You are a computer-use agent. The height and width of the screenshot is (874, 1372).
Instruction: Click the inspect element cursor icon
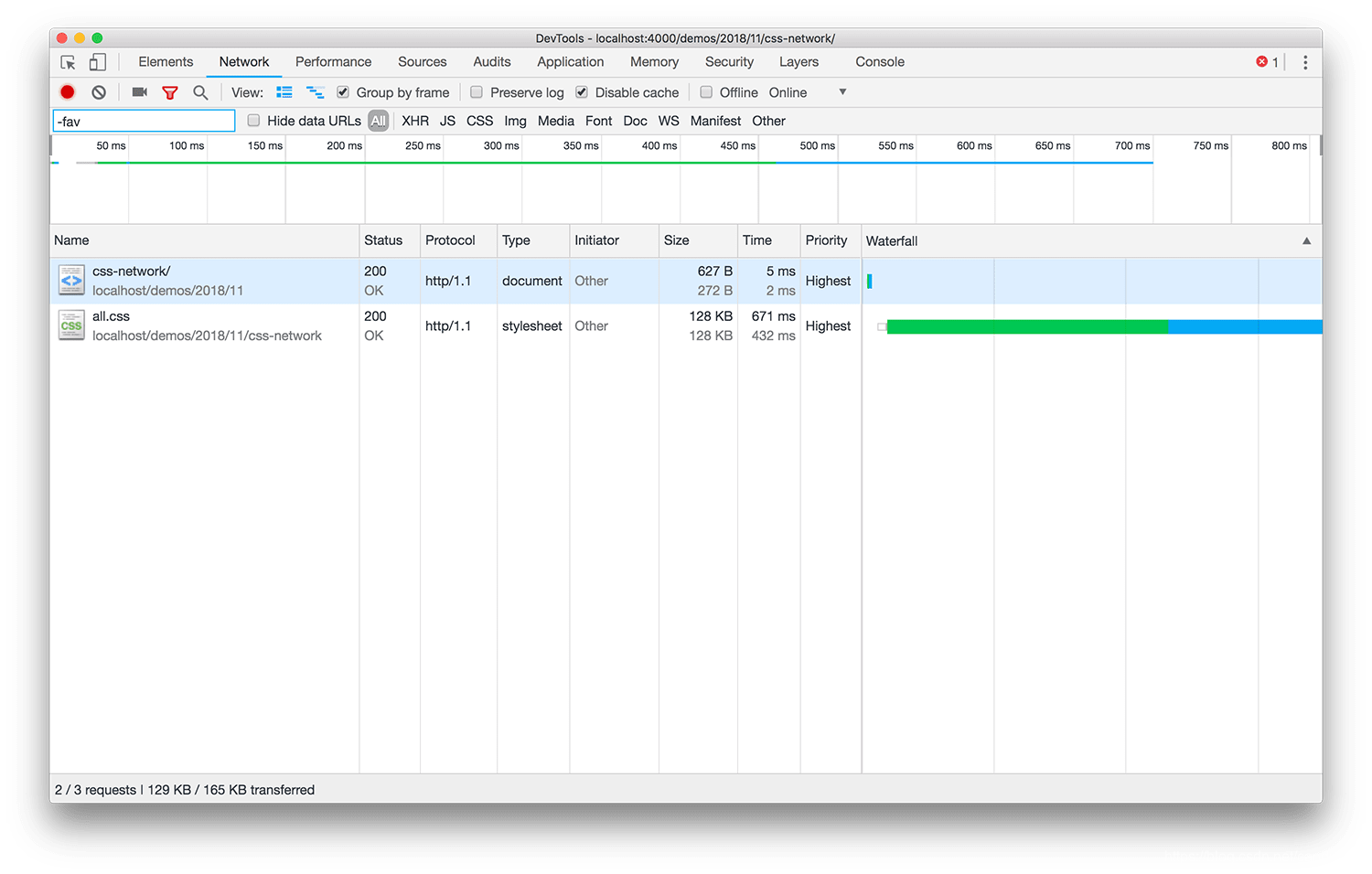tap(68, 62)
